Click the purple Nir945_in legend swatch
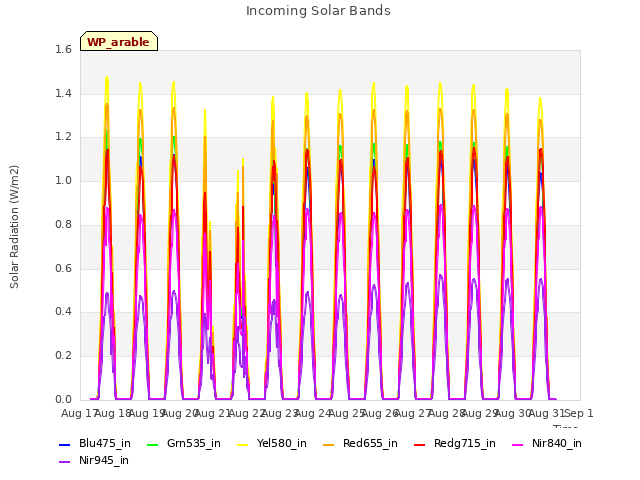 pos(64,462)
